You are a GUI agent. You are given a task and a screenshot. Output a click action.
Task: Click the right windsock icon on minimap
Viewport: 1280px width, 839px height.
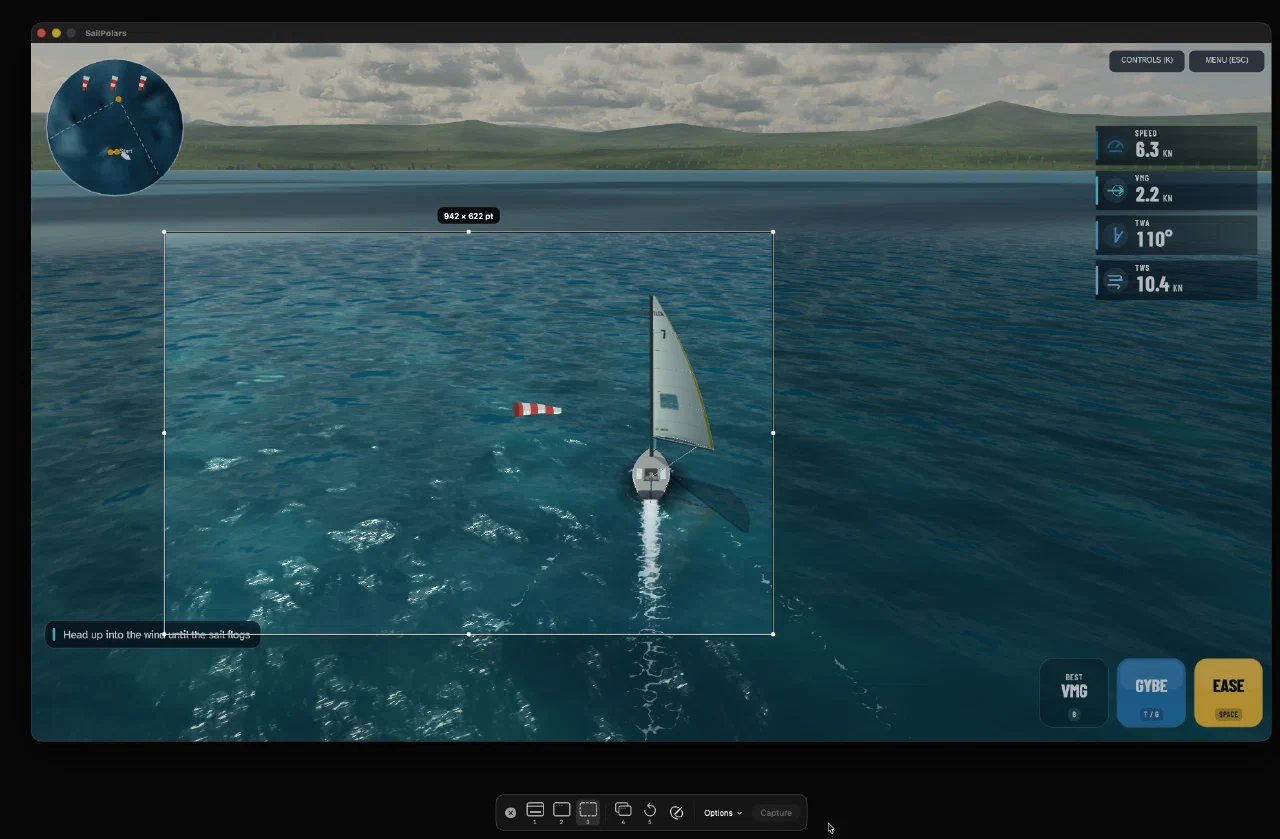(142, 81)
